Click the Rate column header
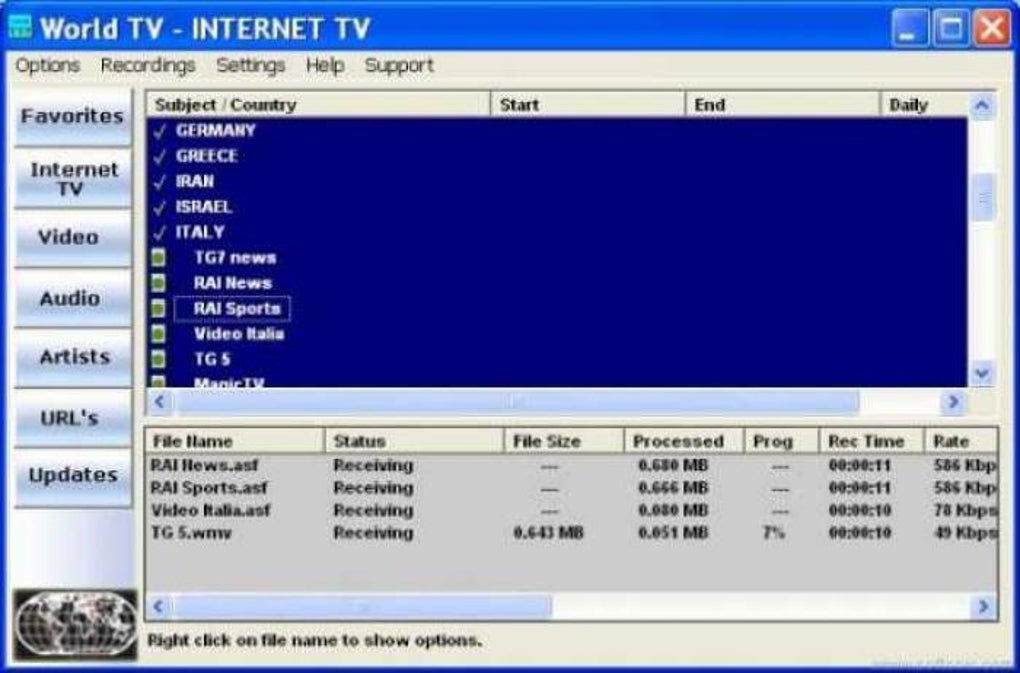This screenshot has width=1020, height=673. 961,442
